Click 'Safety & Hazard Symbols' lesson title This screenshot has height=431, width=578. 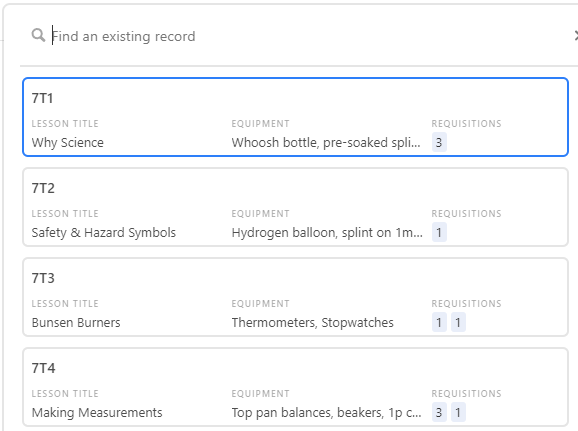(104, 233)
